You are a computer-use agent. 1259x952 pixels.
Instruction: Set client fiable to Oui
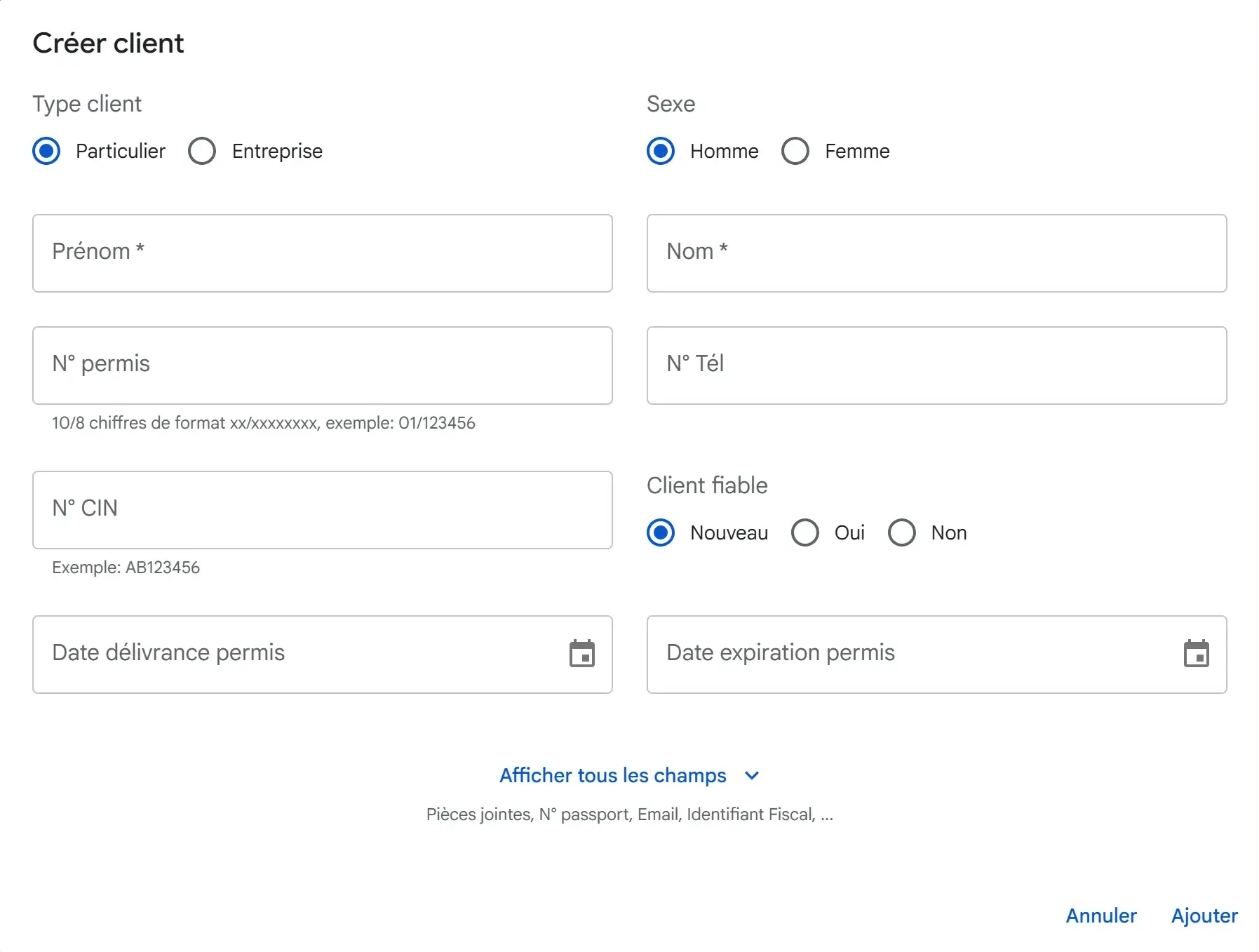(x=805, y=532)
